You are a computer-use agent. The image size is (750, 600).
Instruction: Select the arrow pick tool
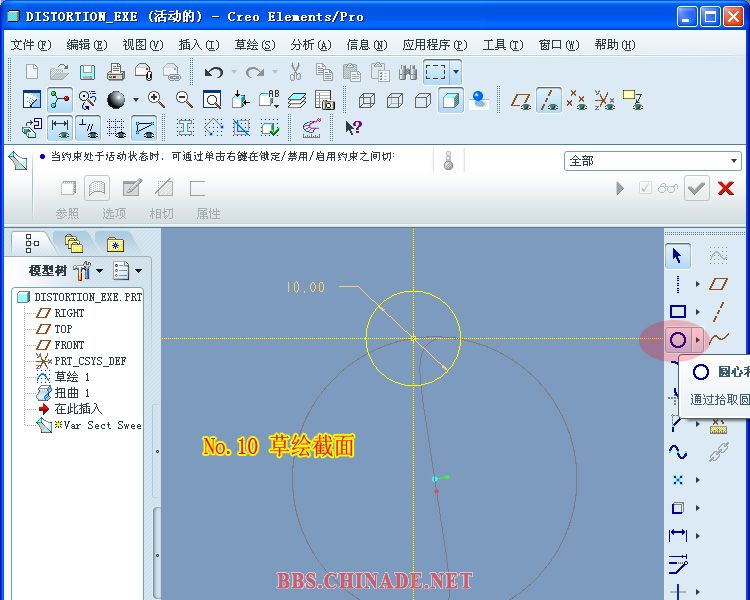tap(677, 256)
